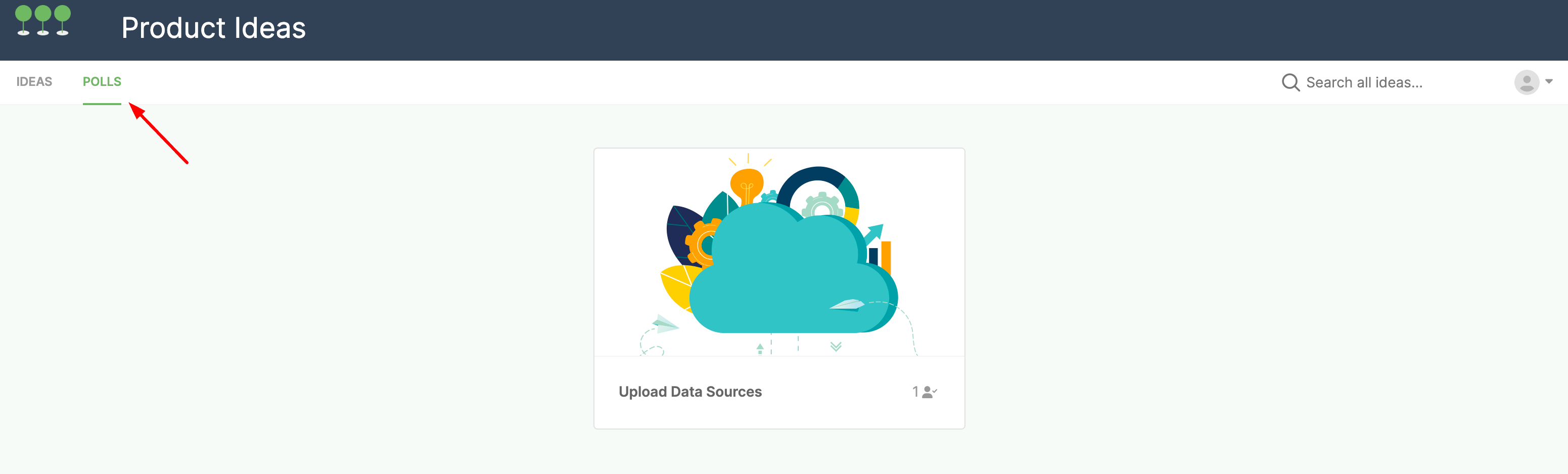Expand the caret beside the avatar
This screenshot has height=474, width=1568.
point(1548,81)
